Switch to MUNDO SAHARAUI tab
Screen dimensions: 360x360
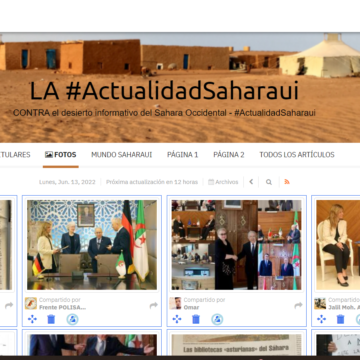tap(122, 155)
